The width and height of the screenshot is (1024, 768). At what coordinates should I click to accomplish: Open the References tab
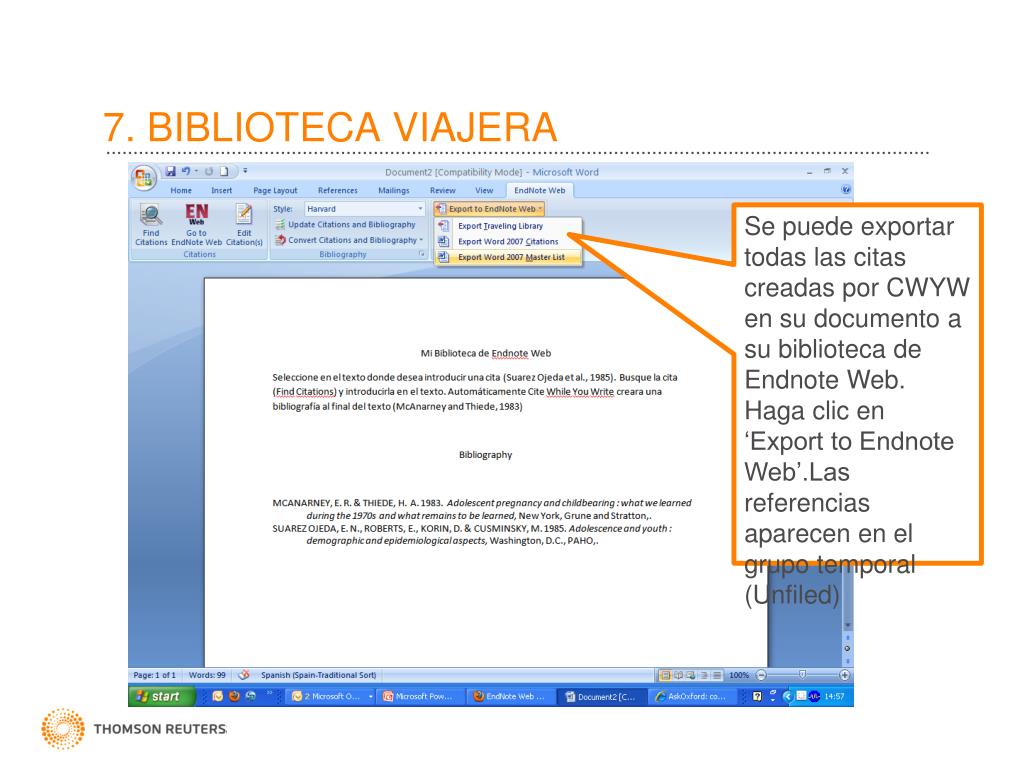(338, 191)
